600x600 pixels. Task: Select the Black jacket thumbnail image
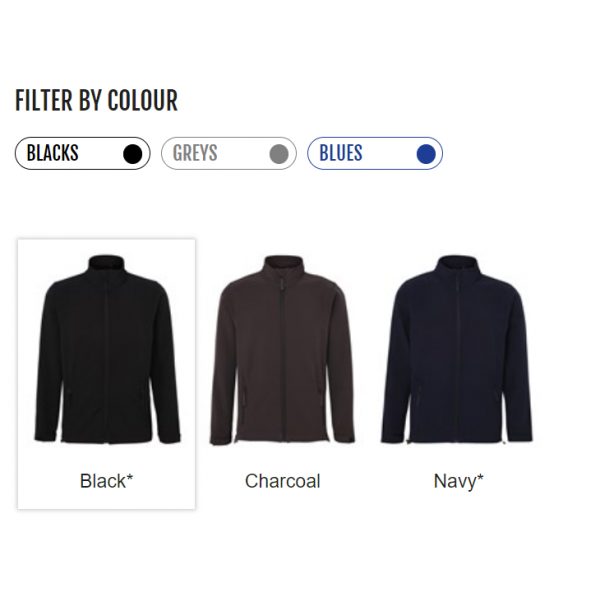click(107, 350)
